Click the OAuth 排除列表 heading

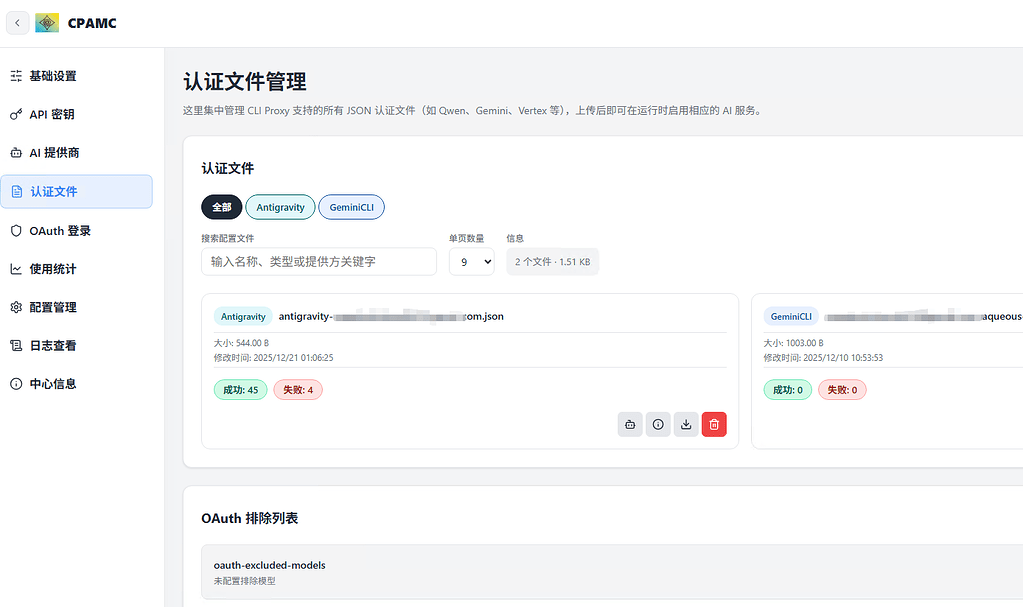(250, 518)
